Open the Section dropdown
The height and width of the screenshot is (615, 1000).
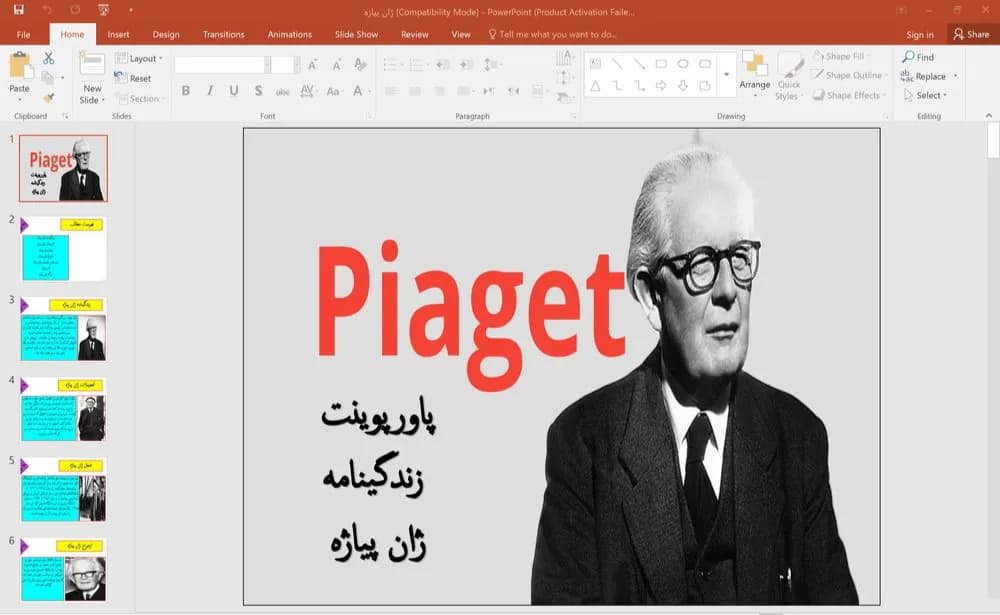coord(140,99)
